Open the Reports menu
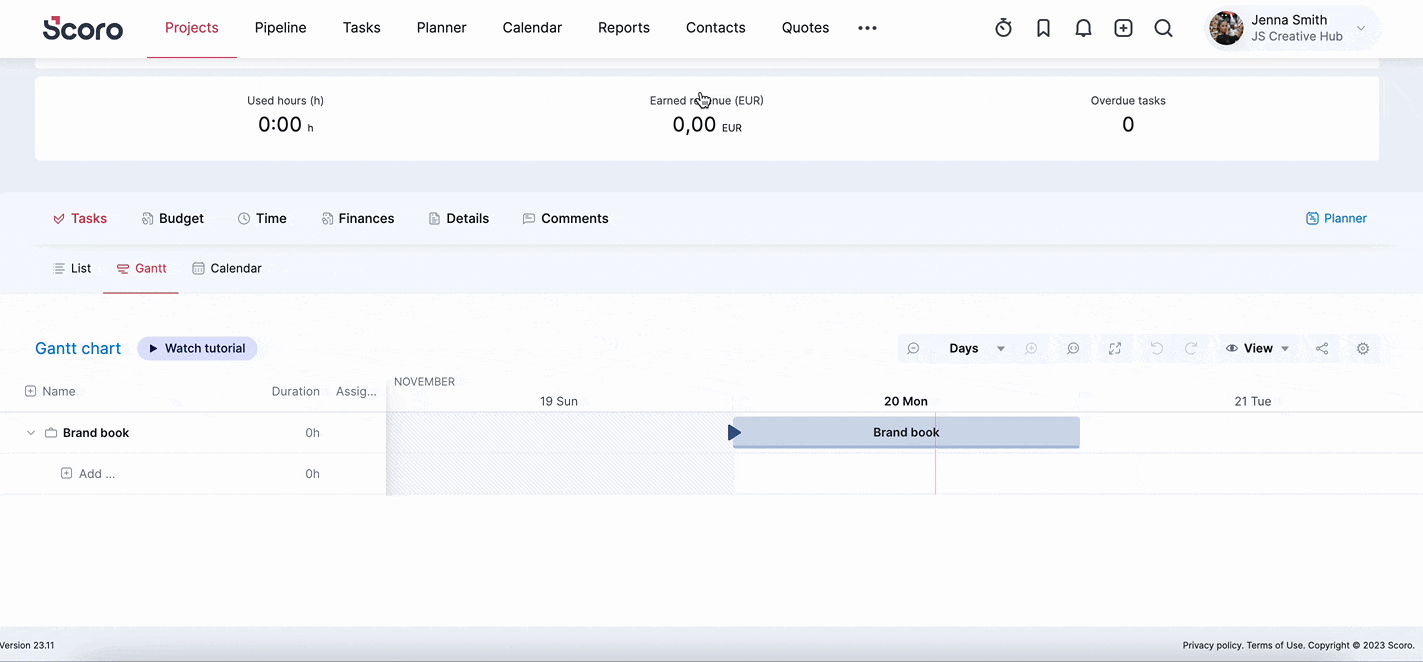Viewport: 1423px width, 662px height. tap(624, 28)
